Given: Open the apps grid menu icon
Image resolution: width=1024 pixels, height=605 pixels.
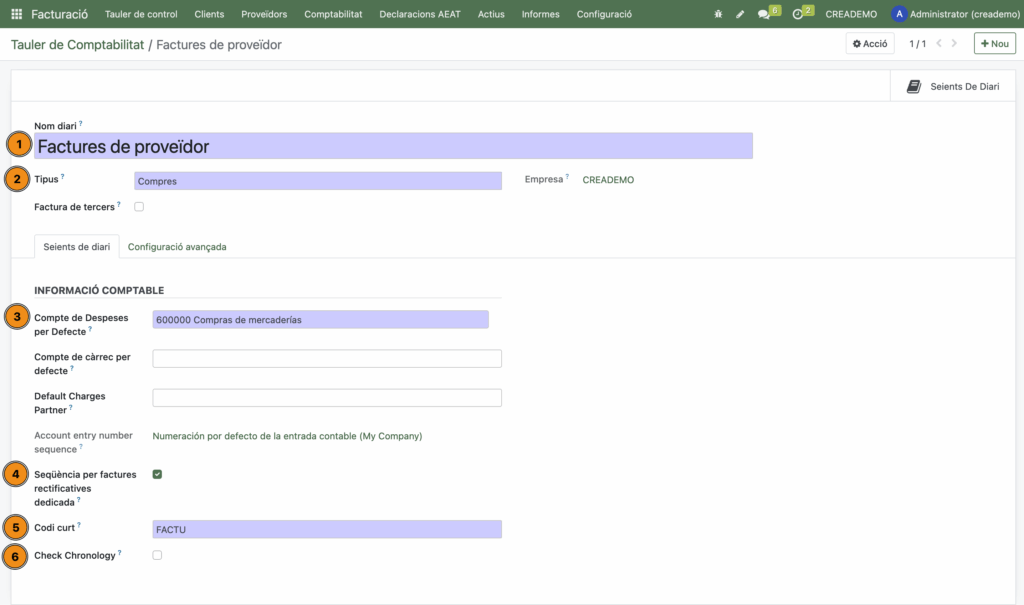Looking at the screenshot, I should coord(16,14).
